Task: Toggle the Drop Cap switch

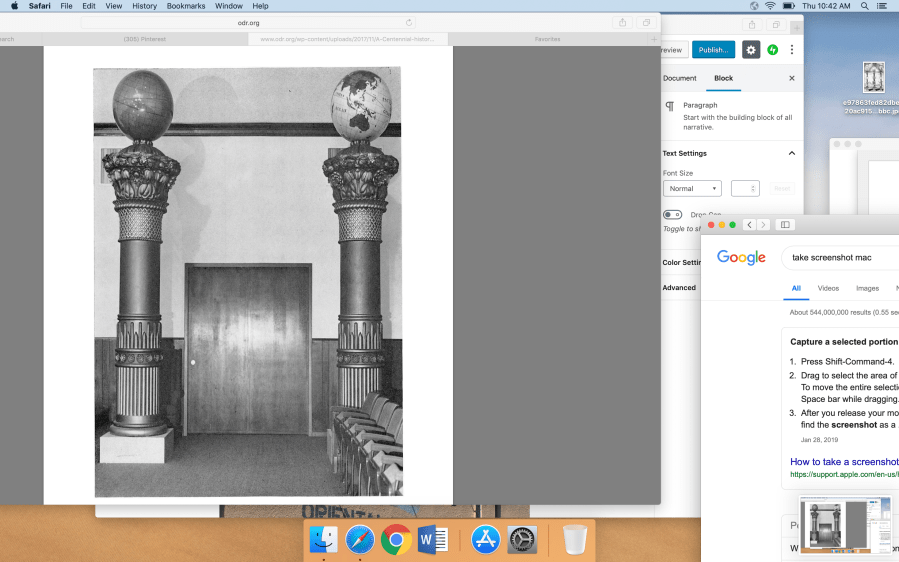Action: (673, 215)
